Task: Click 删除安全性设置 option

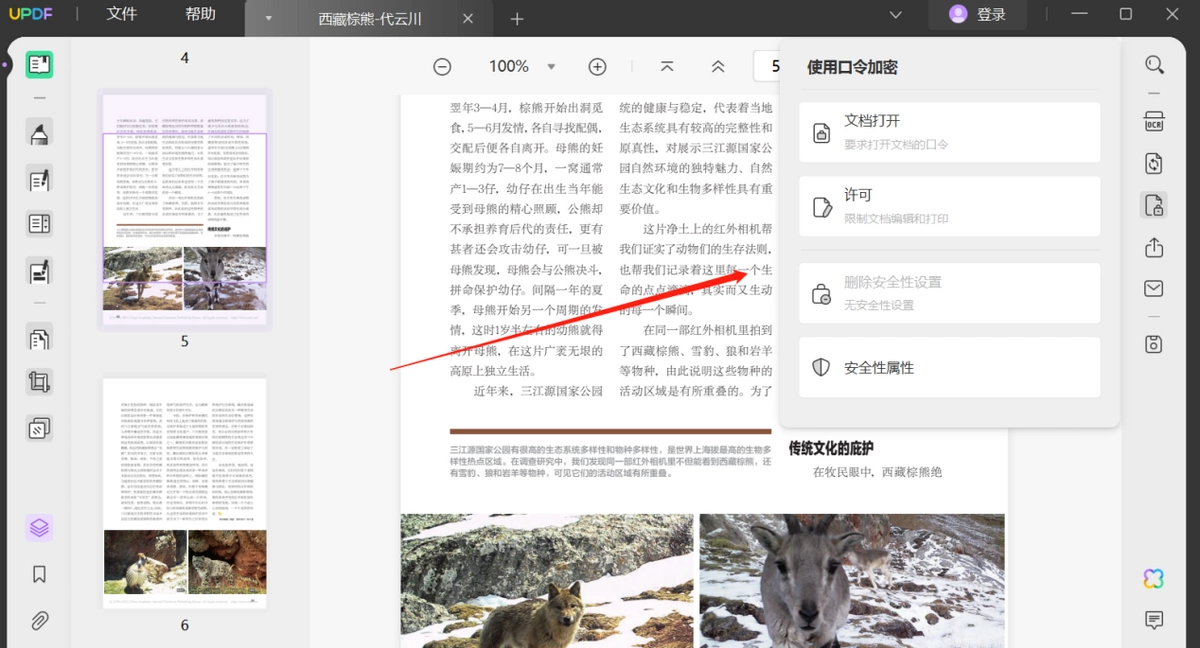Action: point(949,293)
